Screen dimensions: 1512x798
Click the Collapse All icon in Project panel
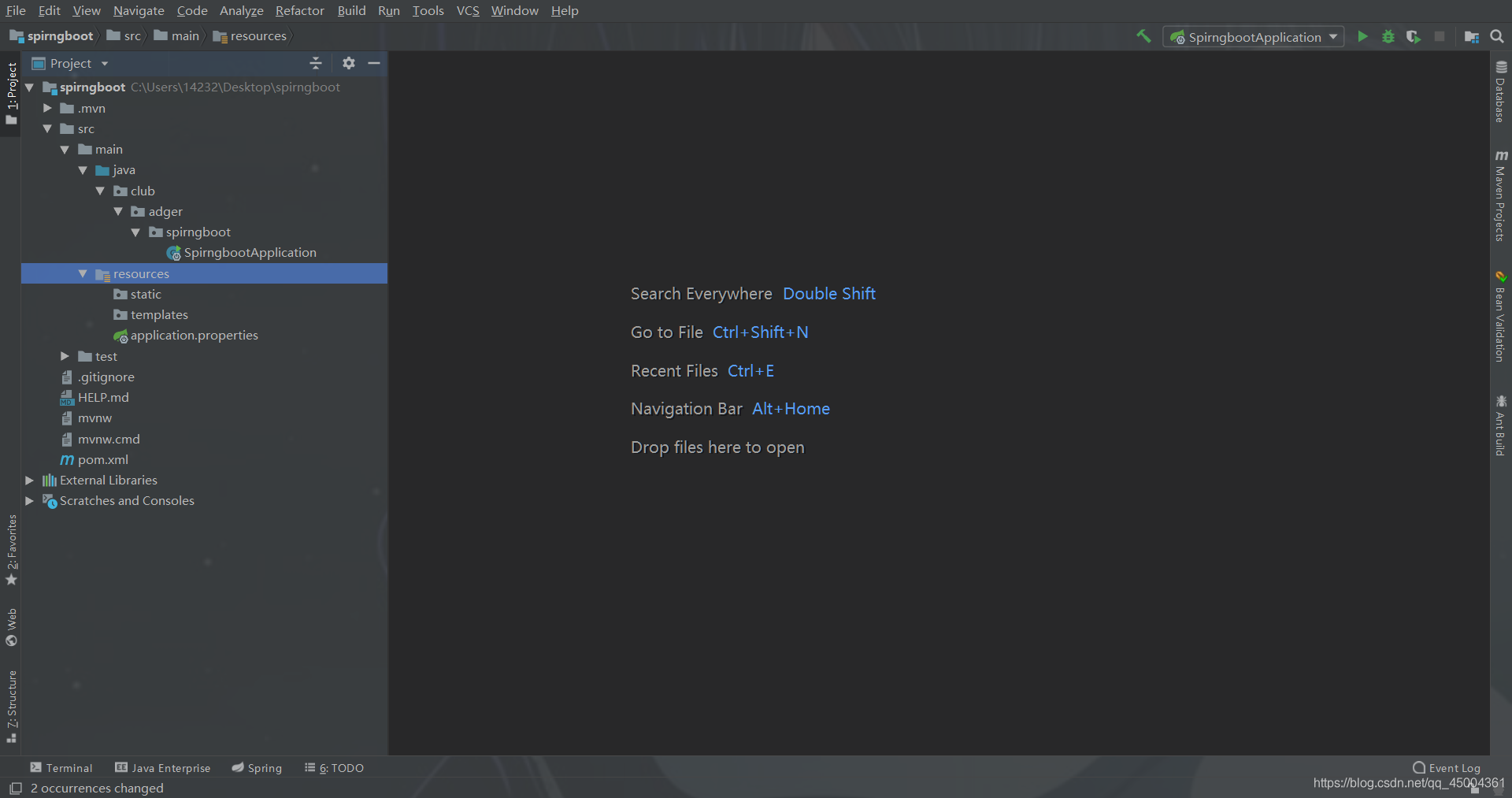tap(316, 63)
